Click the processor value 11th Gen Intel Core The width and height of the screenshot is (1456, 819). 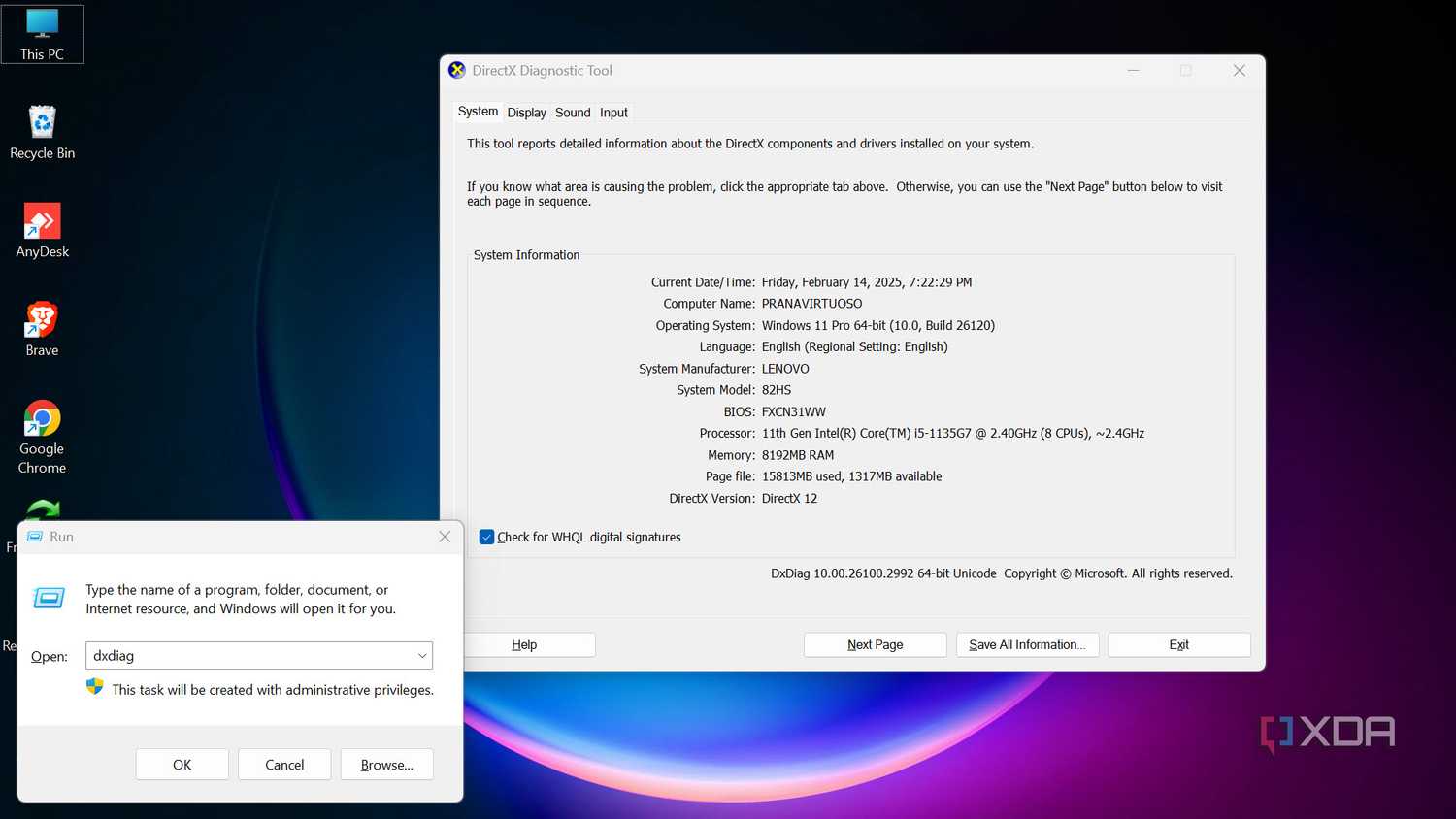[x=953, y=434]
